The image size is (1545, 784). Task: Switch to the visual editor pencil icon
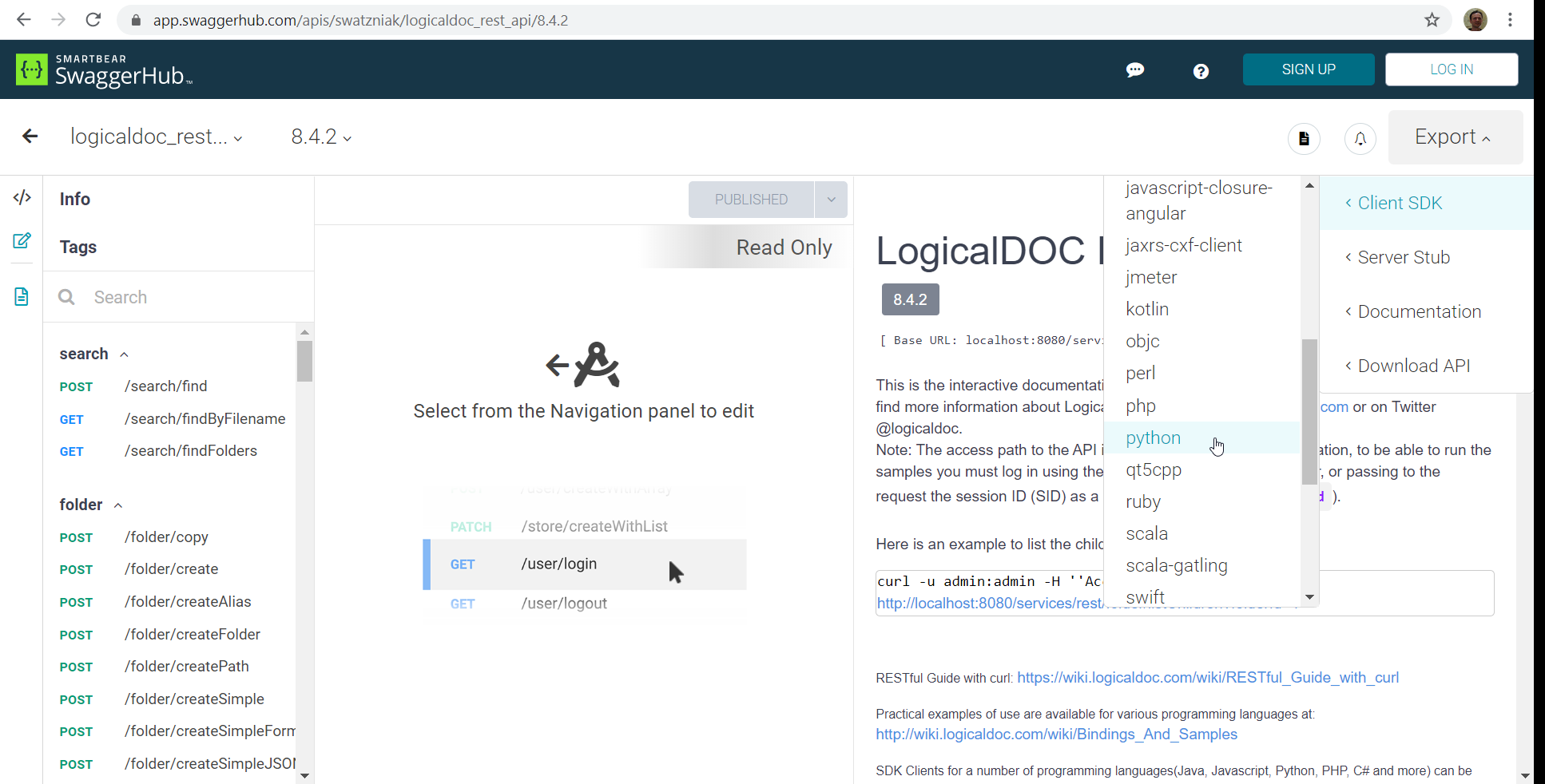tap(22, 240)
